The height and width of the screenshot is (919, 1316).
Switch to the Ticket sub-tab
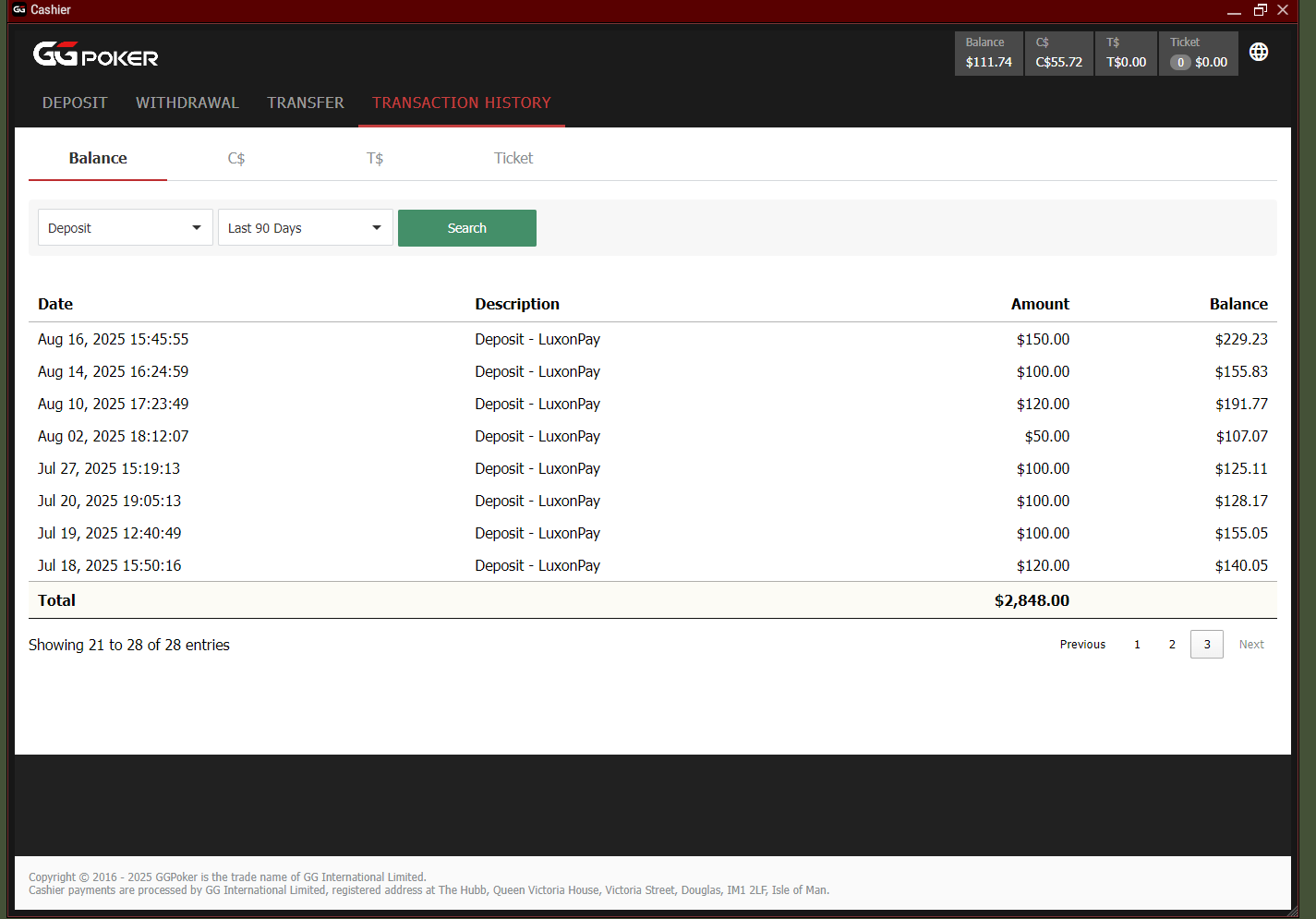(513, 158)
